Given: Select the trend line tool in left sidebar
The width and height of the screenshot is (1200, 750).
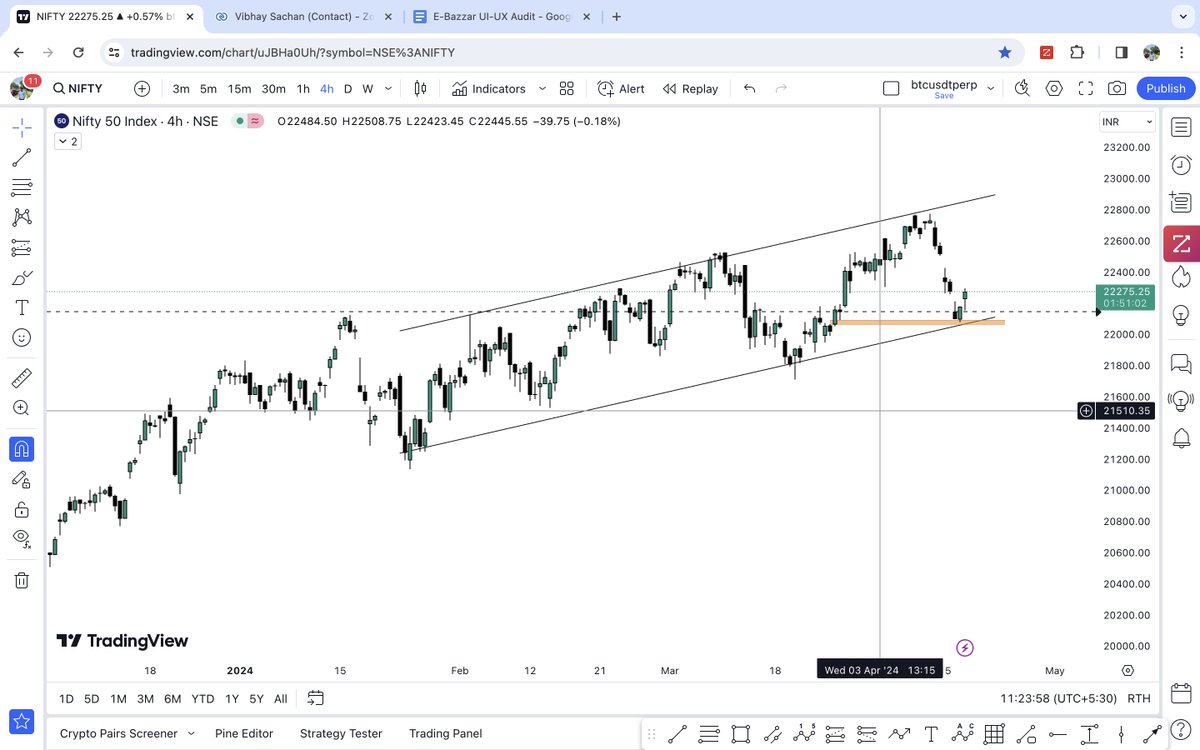Looking at the screenshot, I should click(21, 157).
